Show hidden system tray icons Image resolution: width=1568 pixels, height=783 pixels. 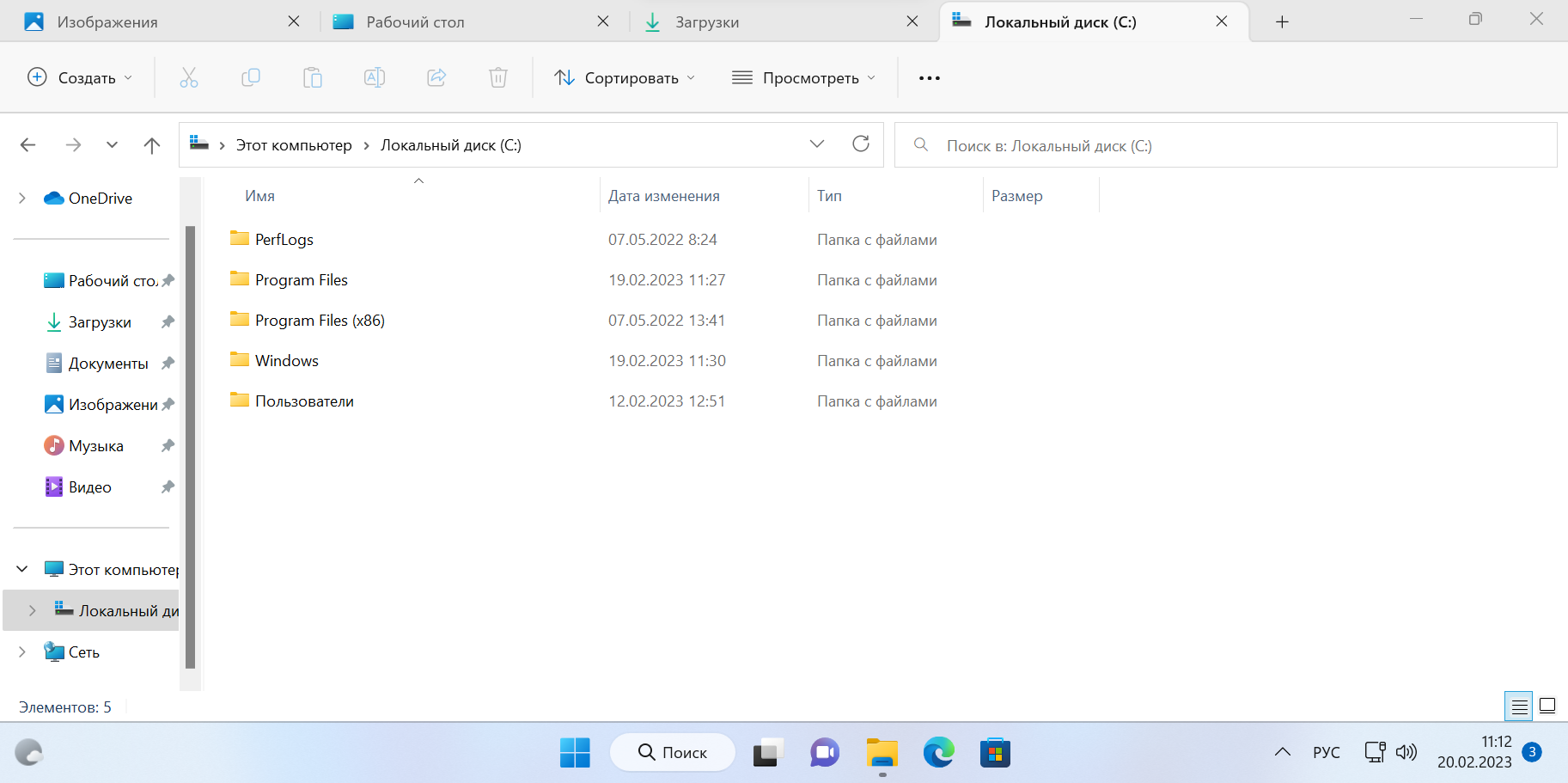pos(1283,753)
